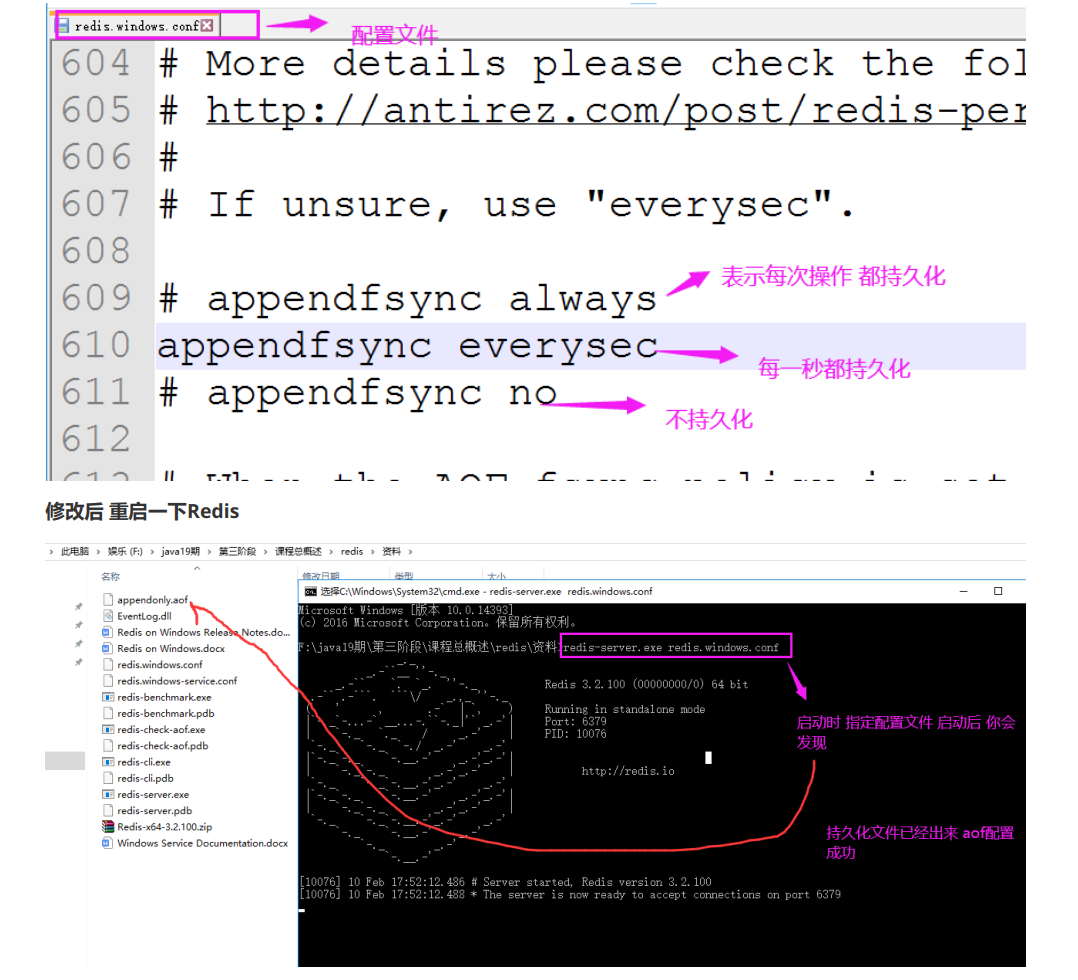1078x980 pixels.
Task: Click redis-benchmark.exe application icon
Action: 108,697
